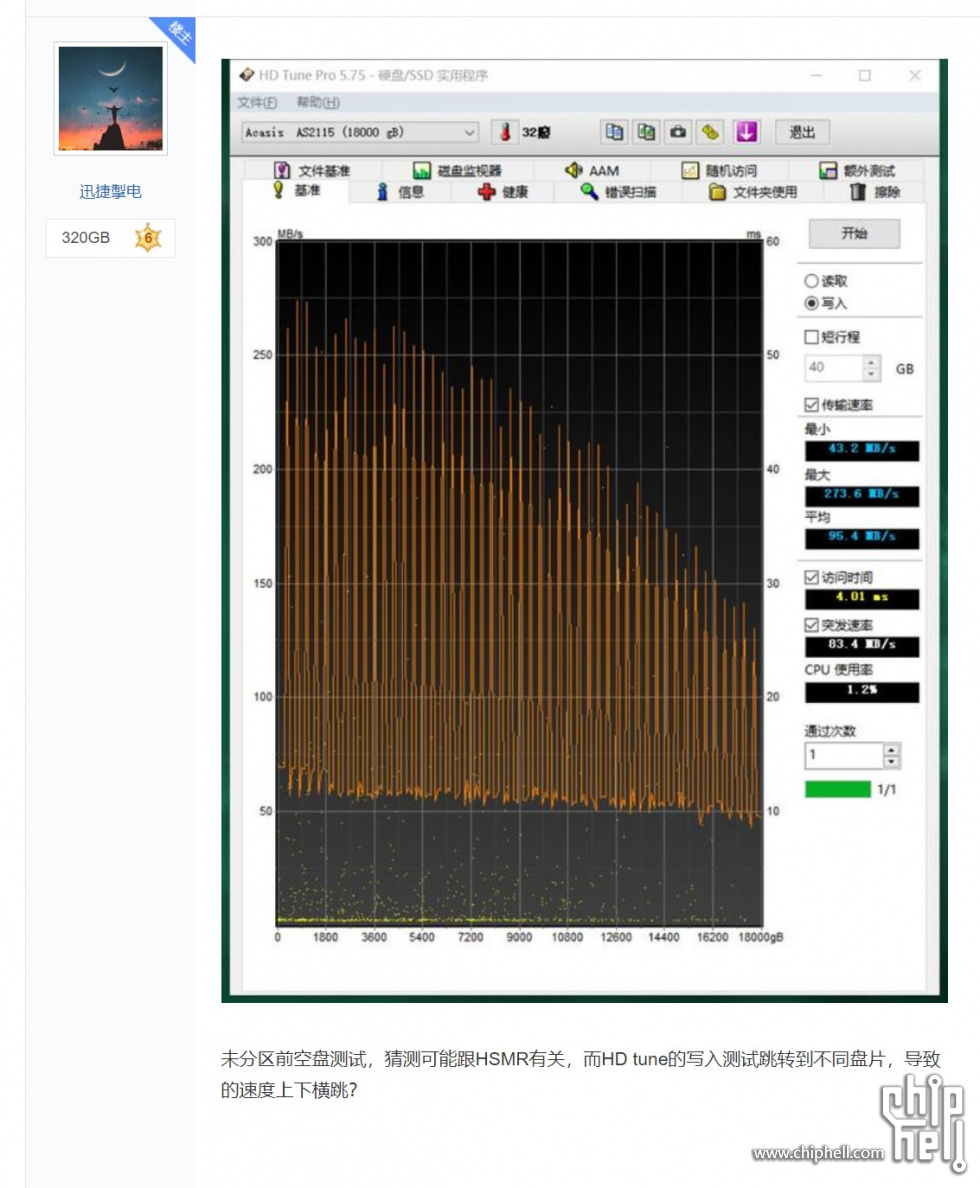The width and height of the screenshot is (980, 1188).
Task: Click the temperature thermometer icon
Action: click(x=505, y=132)
